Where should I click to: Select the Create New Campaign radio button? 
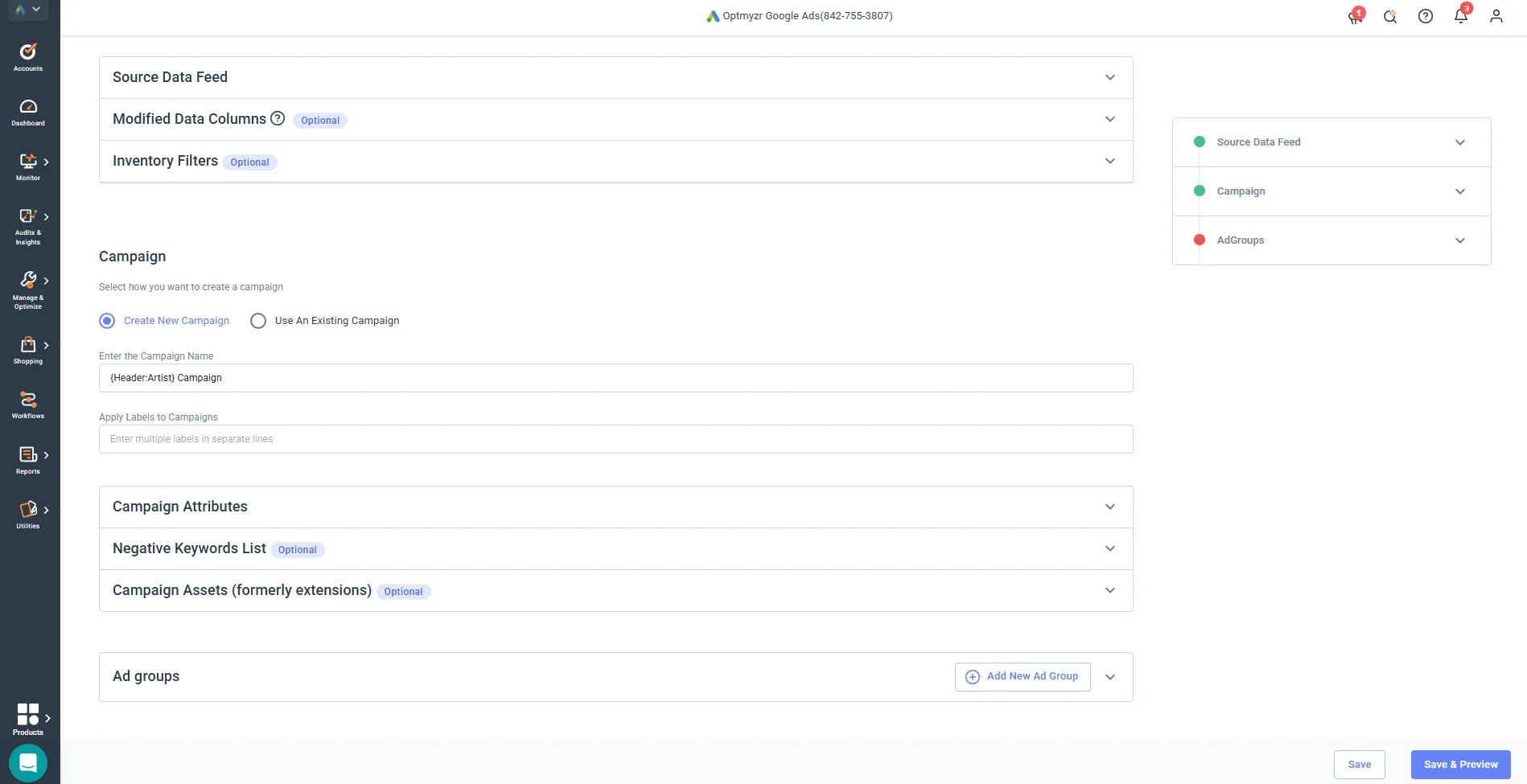coord(106,320)
